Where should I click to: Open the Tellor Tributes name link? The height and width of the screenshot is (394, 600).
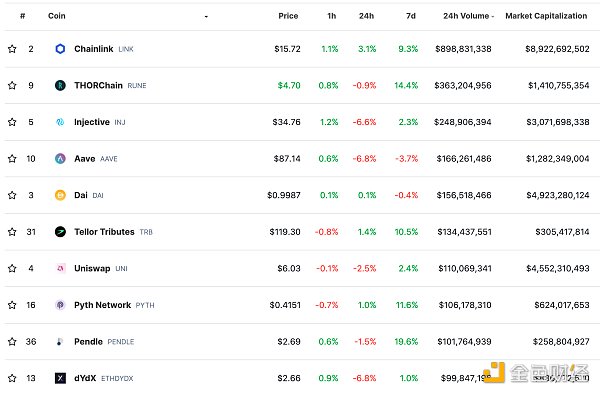coord(104,232)
